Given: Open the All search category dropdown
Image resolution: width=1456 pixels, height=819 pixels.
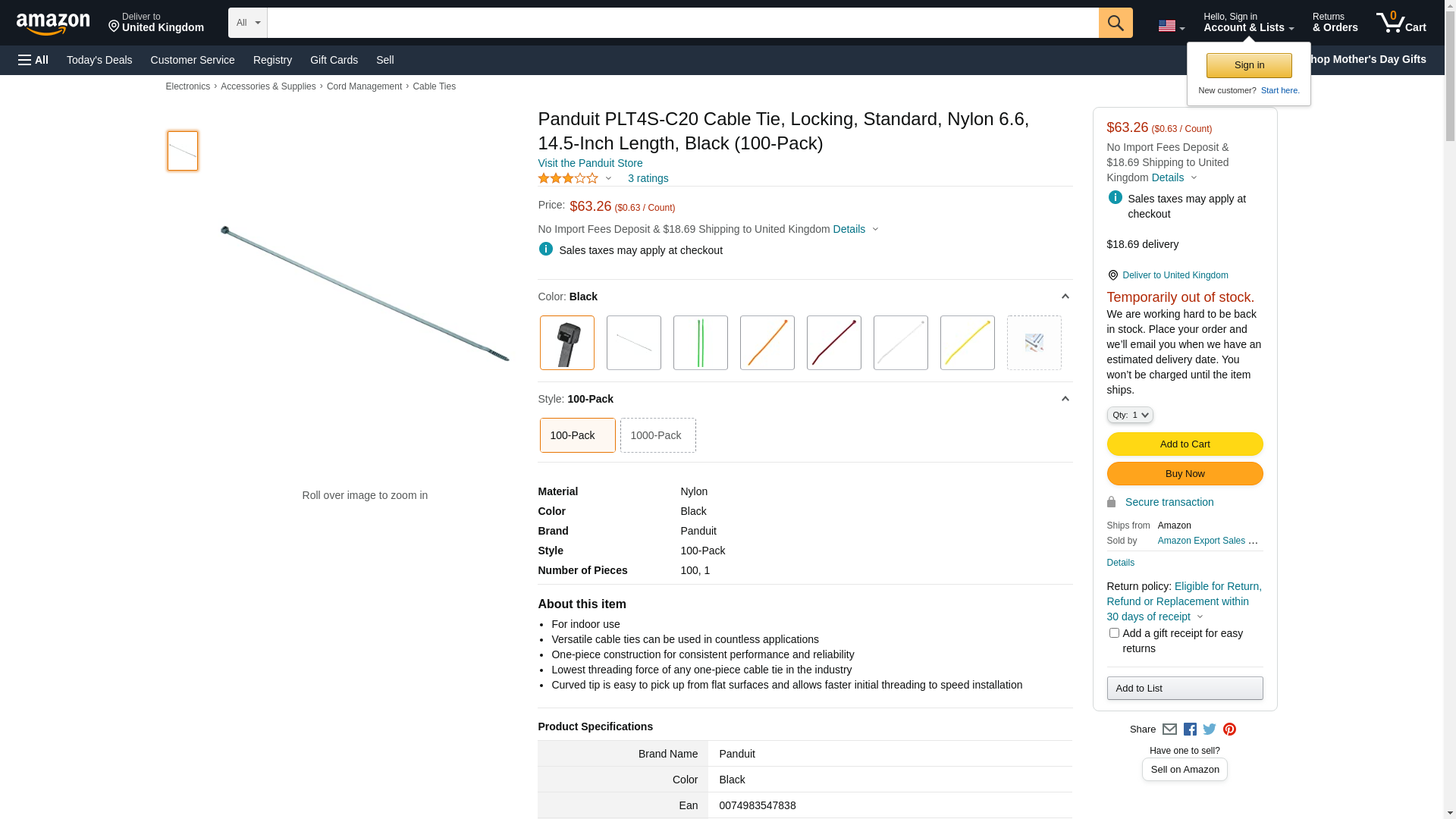Looking at the screenshot, I should pos(247,23).
